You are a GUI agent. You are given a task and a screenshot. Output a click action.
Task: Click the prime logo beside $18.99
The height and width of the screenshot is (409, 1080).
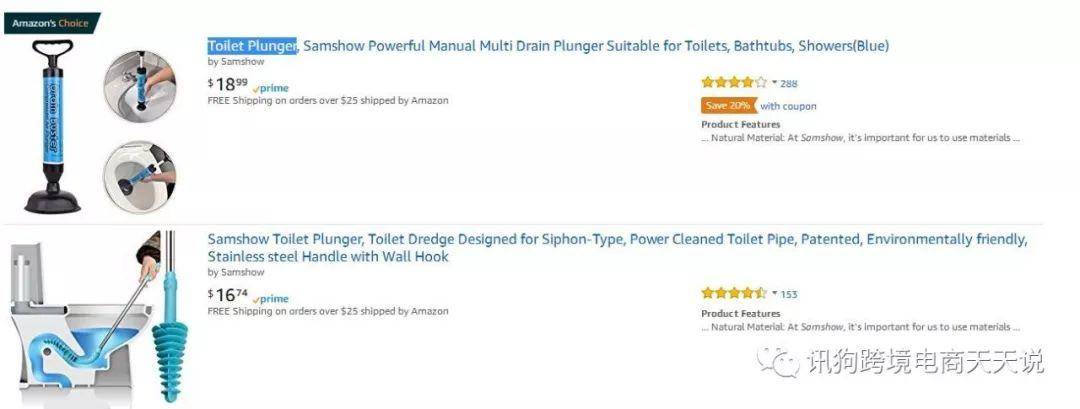(x=271, y=88)
